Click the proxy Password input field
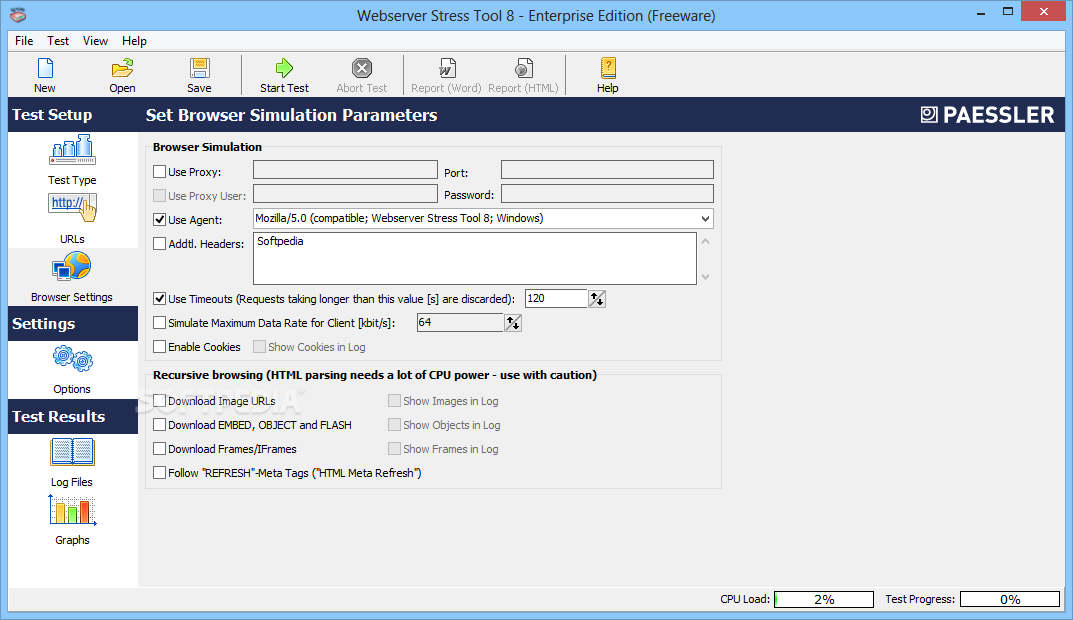Image resolution: width=1073 pixels, height=620 pixels. tap(607, 194)
